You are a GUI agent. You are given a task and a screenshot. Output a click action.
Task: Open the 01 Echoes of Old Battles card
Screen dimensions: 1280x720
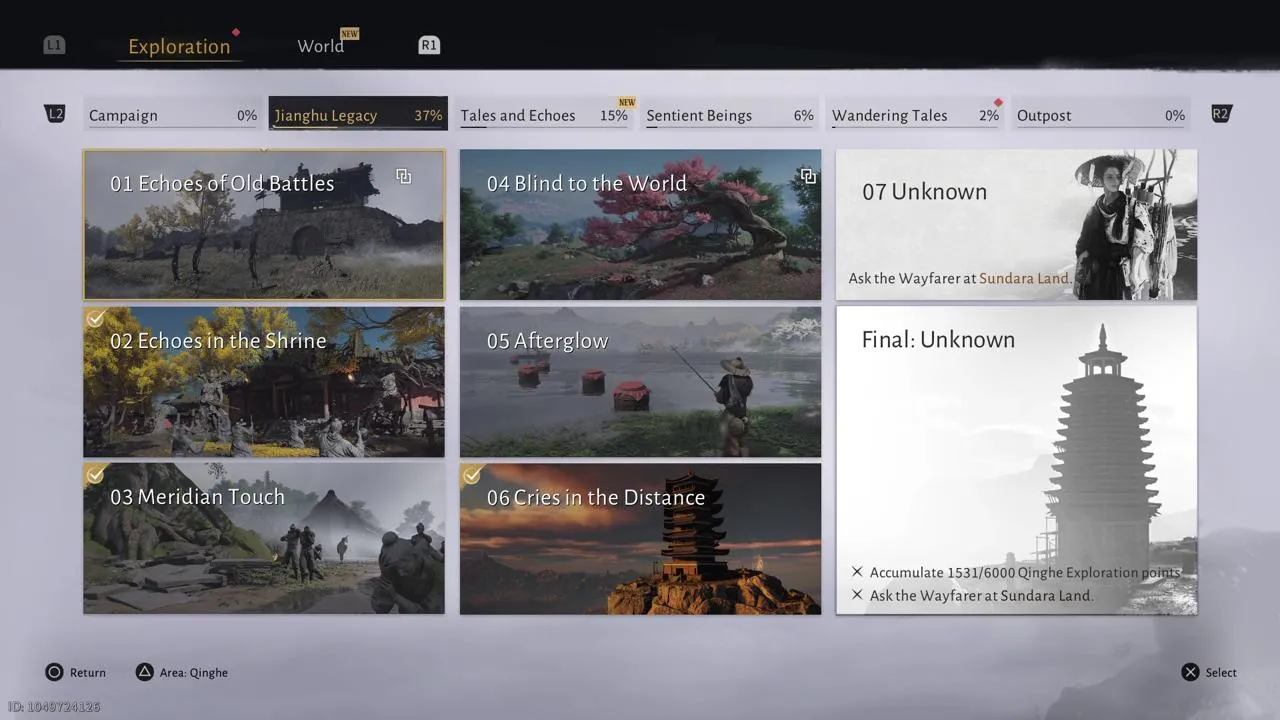pyautogui.click(x=264, y=225)
